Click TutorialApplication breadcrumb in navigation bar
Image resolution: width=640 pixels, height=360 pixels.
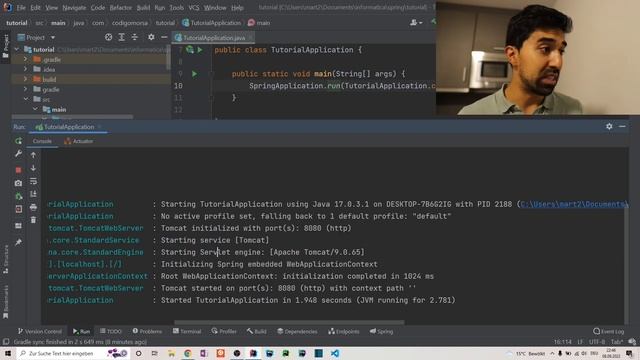[x=212, y=23]
